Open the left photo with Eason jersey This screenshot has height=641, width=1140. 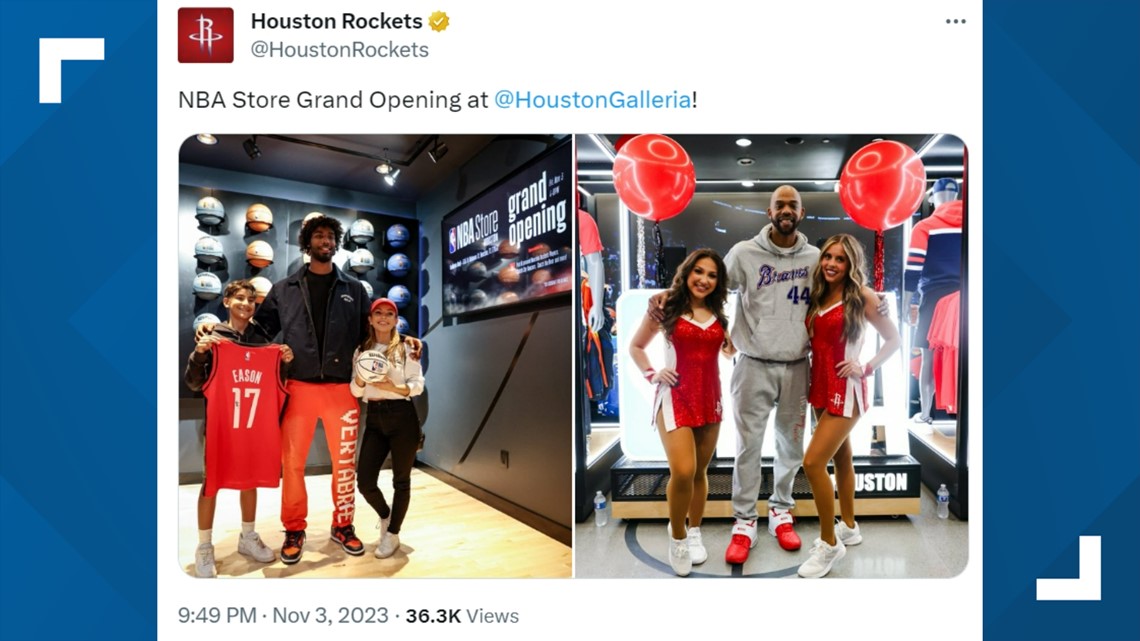375,356
